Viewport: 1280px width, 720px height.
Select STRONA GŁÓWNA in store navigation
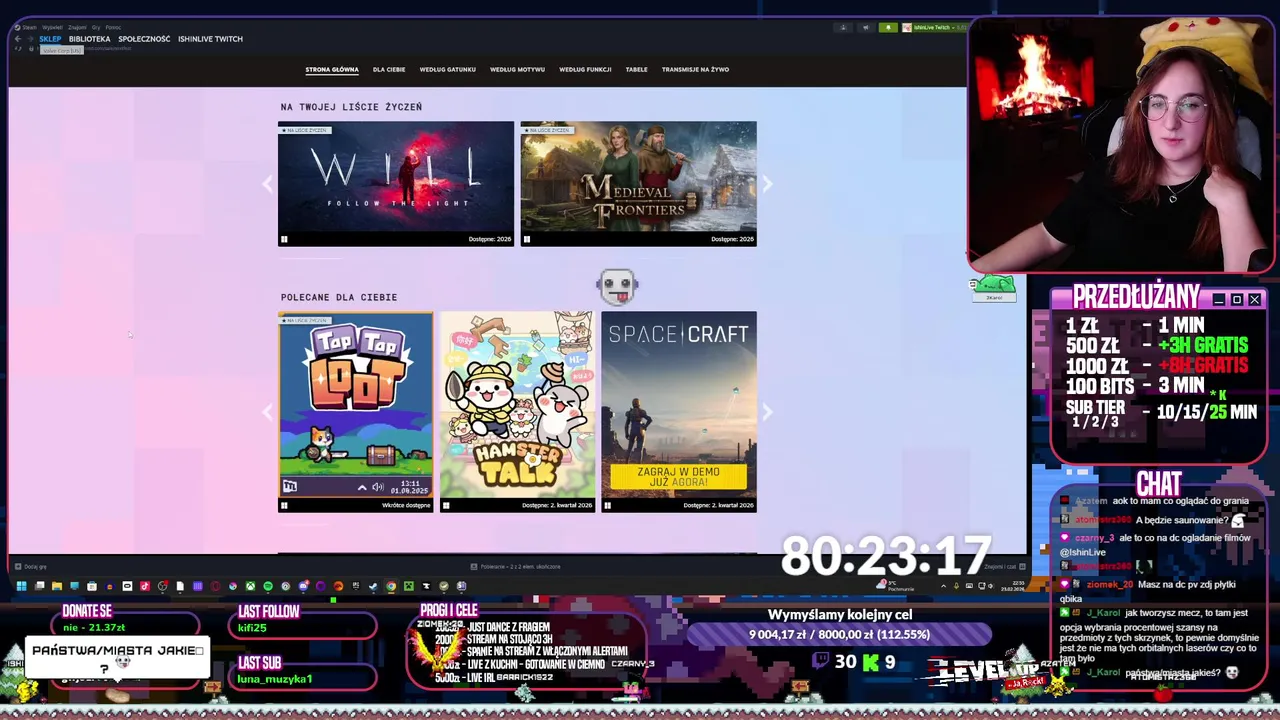[332, 70]
